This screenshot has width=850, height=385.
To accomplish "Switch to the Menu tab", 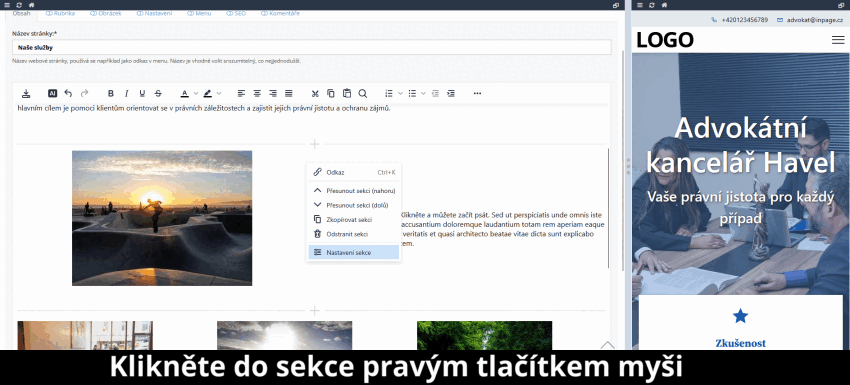I will [x=199, y=13].
